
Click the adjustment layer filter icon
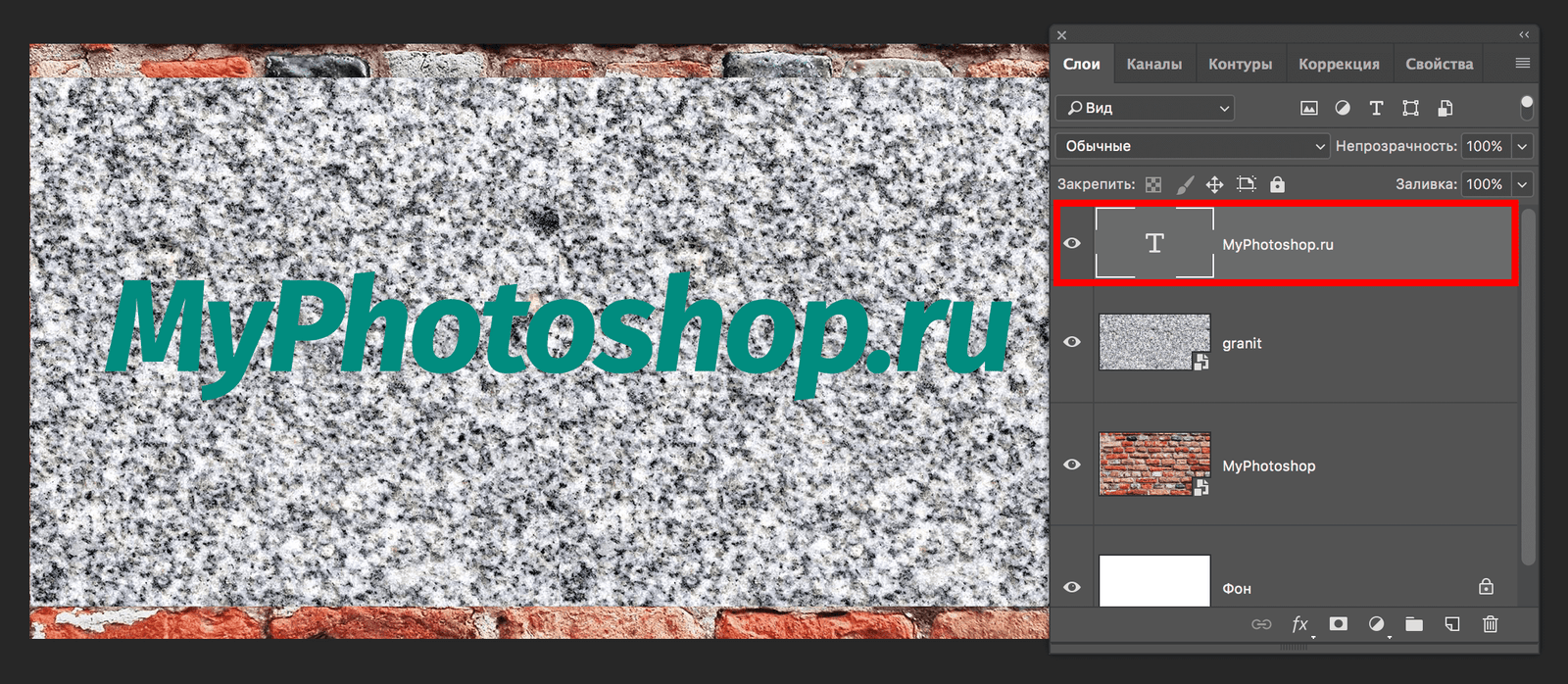click(x=1343, y=108)
